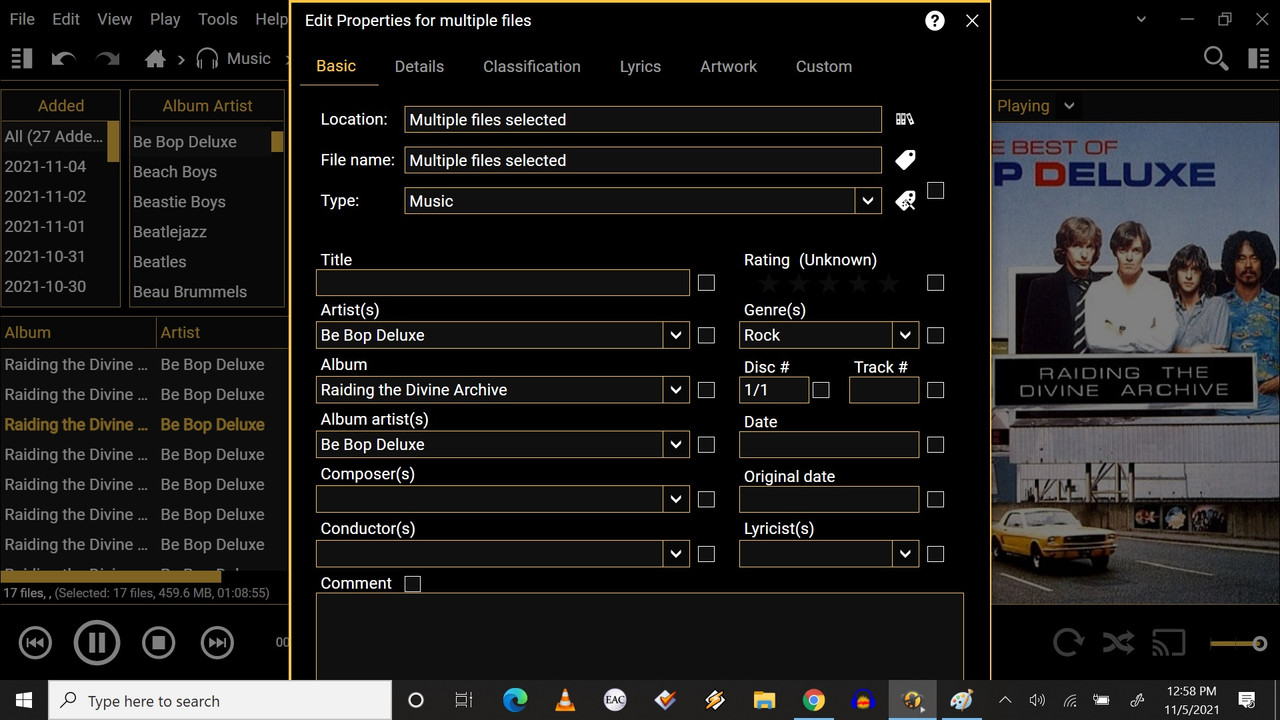Click the rename-from-properties icon beside Location

pyautogui.click(x=905, y=119)
